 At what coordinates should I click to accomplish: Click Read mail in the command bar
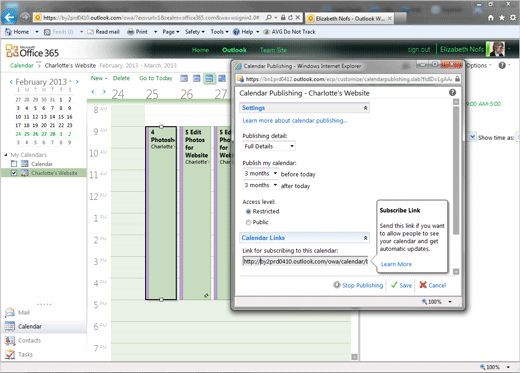pos(103,32)
